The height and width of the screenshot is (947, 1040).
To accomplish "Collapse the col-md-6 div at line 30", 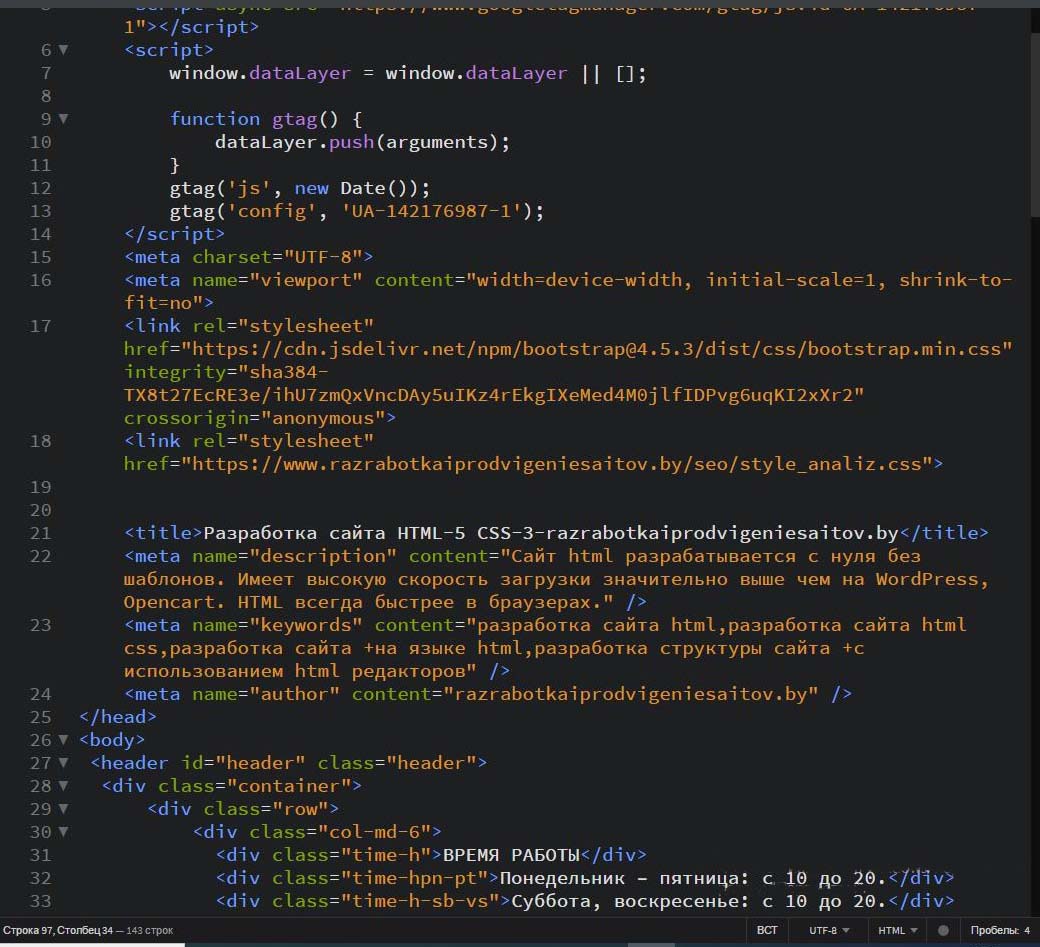I will pos(64,832).
